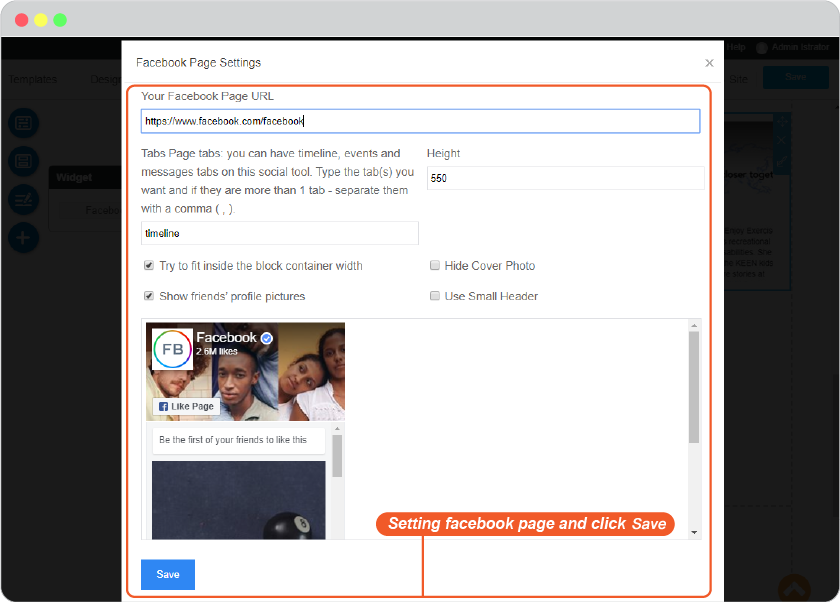Open the Help menu in background header

(x=736, y=47)
